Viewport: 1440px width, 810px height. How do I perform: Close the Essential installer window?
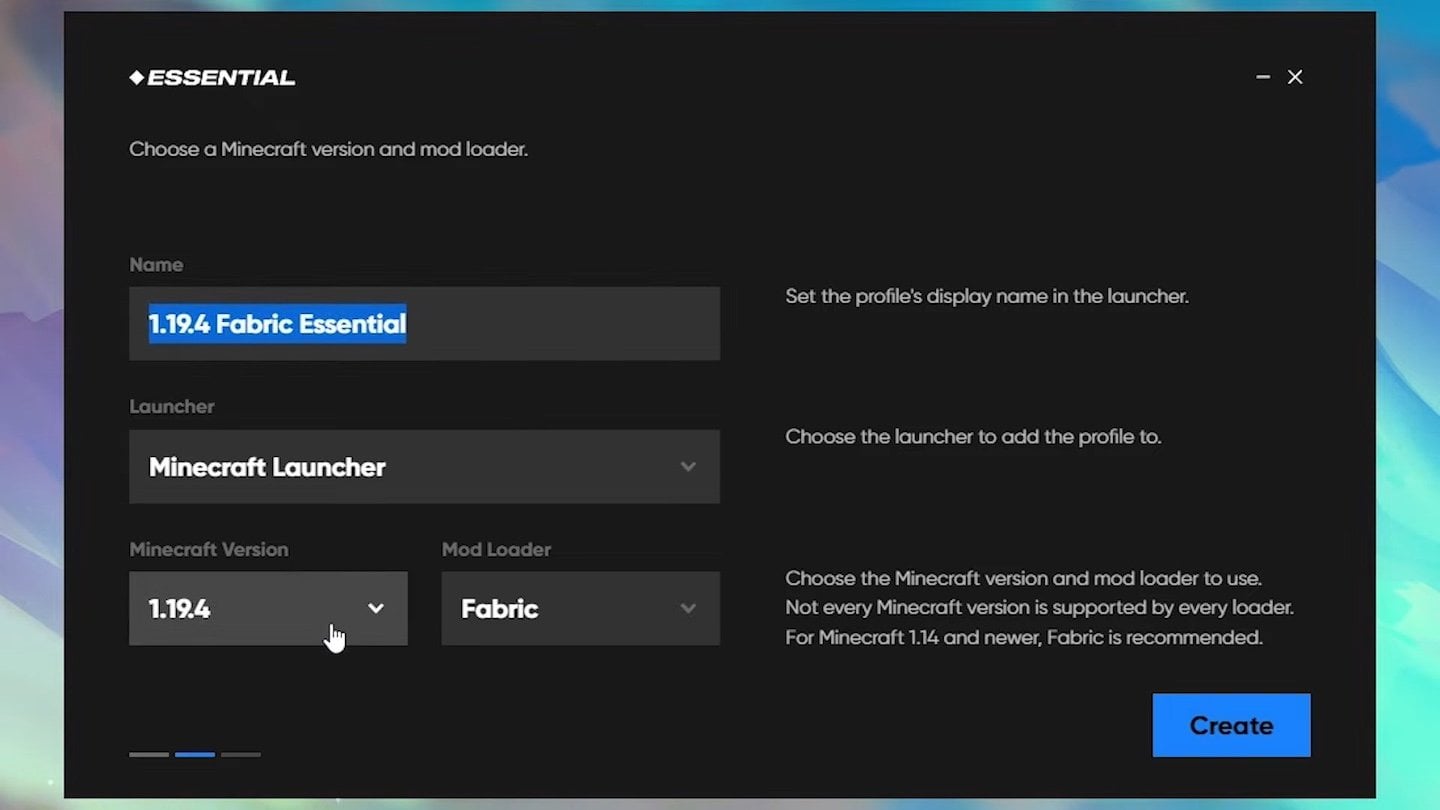(x=1295, y=77)
